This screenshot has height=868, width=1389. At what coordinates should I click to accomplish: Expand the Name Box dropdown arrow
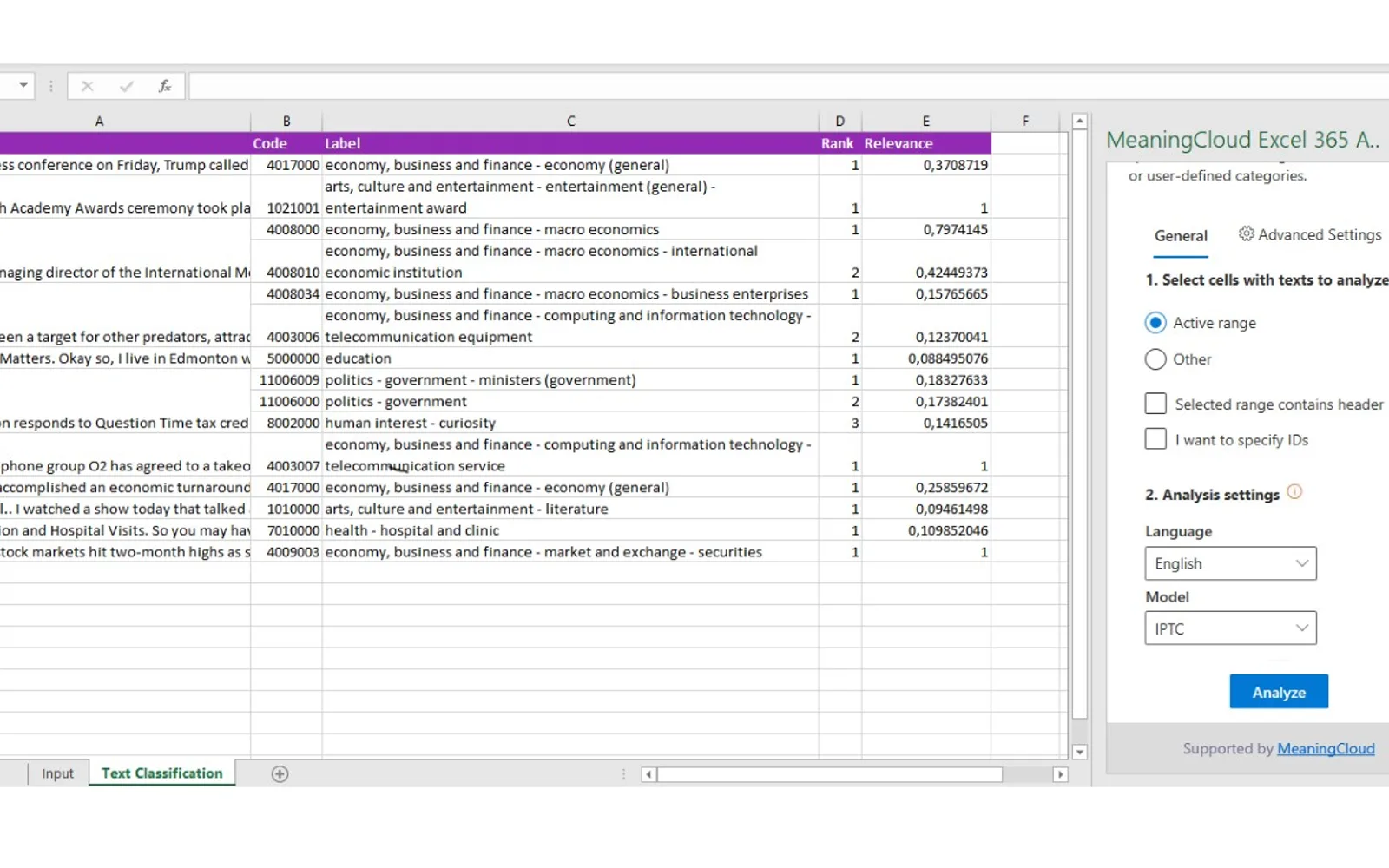23,86
